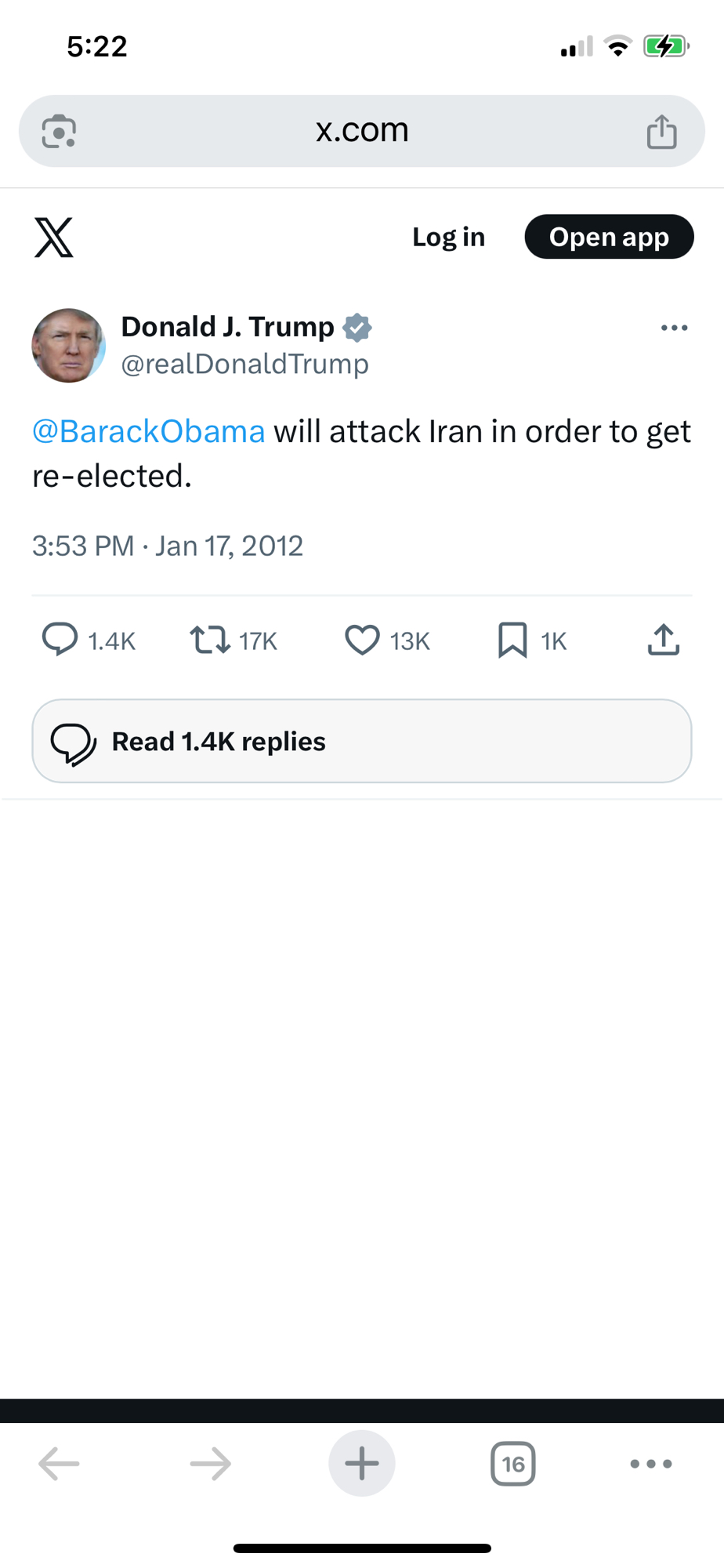Tap the @BarackObama mention link
The width and height of the screenshot is (724, 1568).
149,431
